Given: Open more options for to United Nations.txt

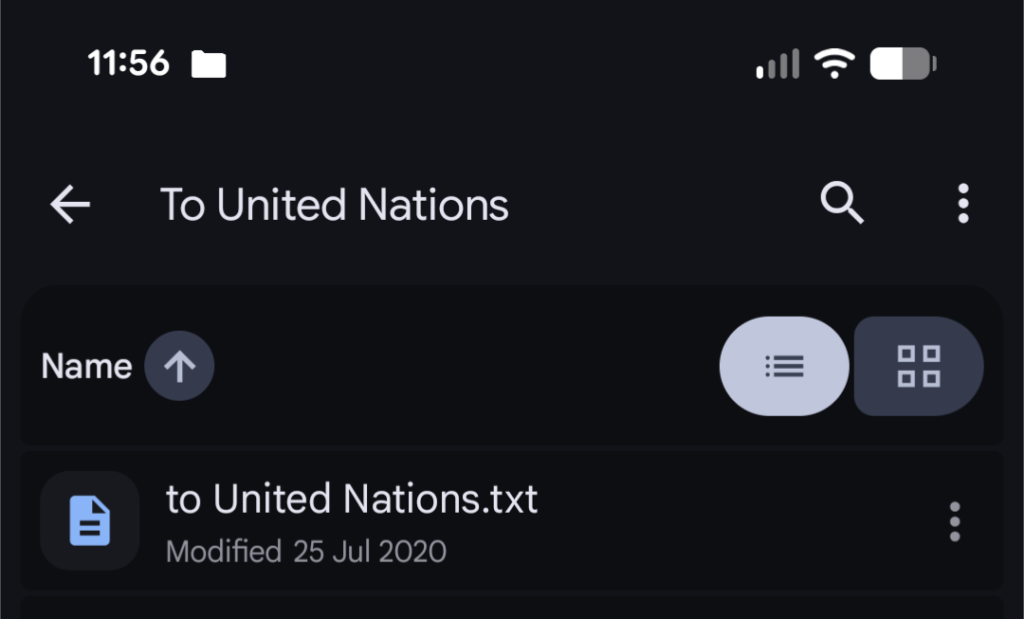Looking at the screenshot, I should 955,521.
